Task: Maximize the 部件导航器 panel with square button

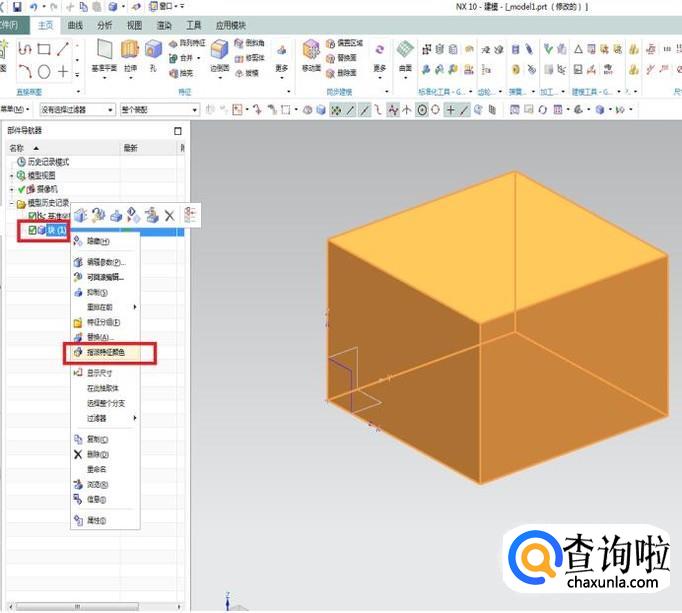Action: coord(178,131)
